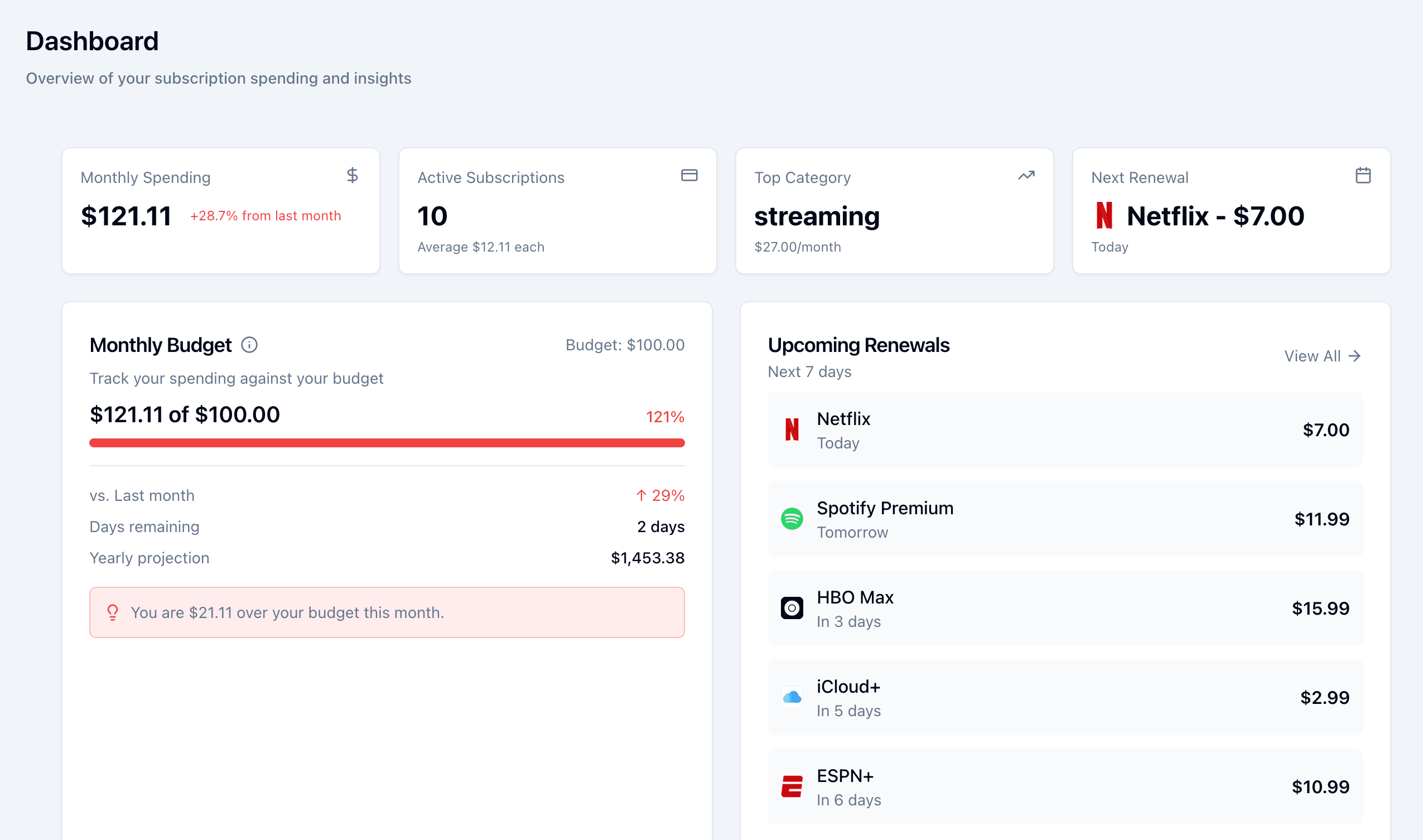
Task: Select the HBO Max app icon
Action: click(x=793, y=608)
